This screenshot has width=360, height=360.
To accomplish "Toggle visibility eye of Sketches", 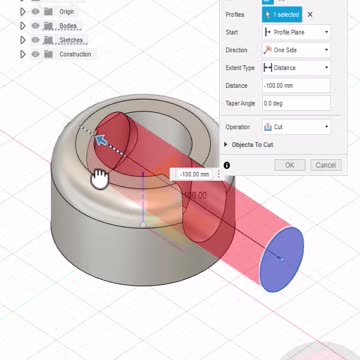I will point(35,40).
